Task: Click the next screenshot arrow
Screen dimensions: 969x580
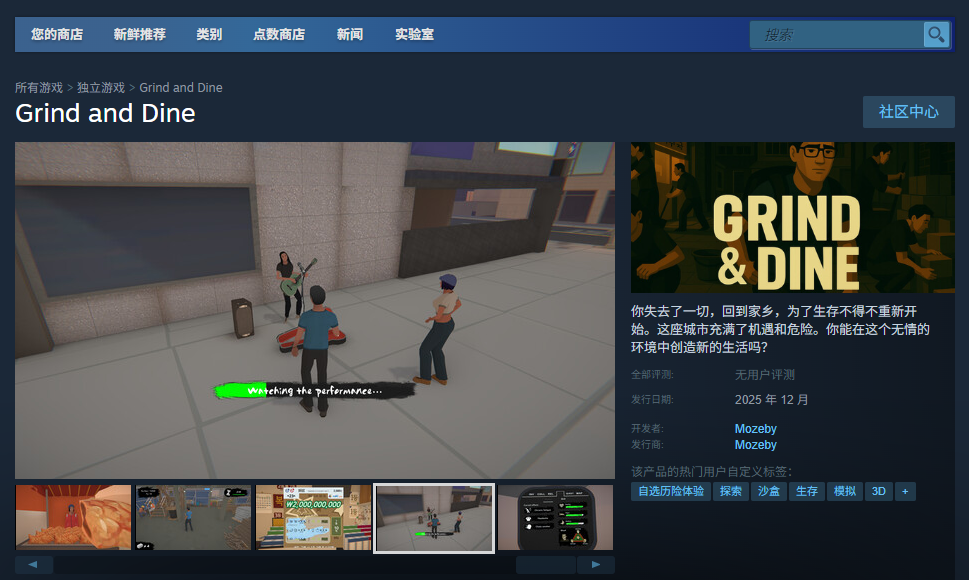Action: pos(597,564)
